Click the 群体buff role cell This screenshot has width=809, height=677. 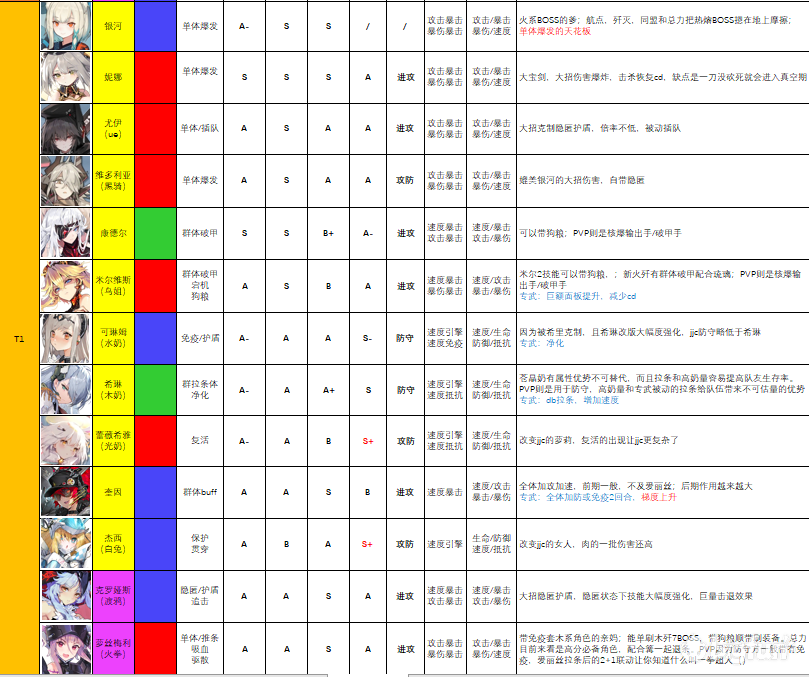[x=200, y=492]
